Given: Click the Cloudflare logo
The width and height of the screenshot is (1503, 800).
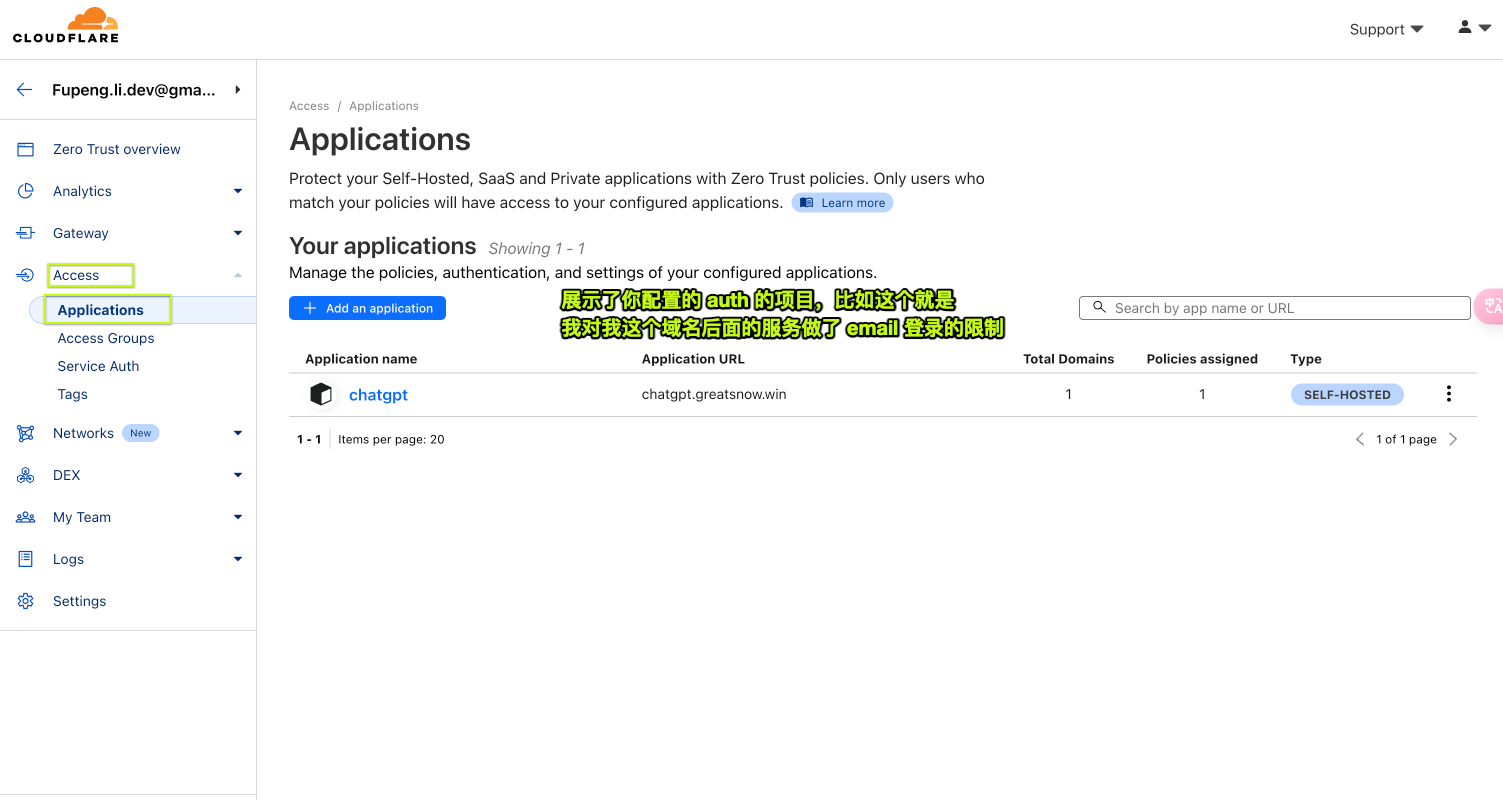Looking at the screenshot, I should [x=66, y=25].
